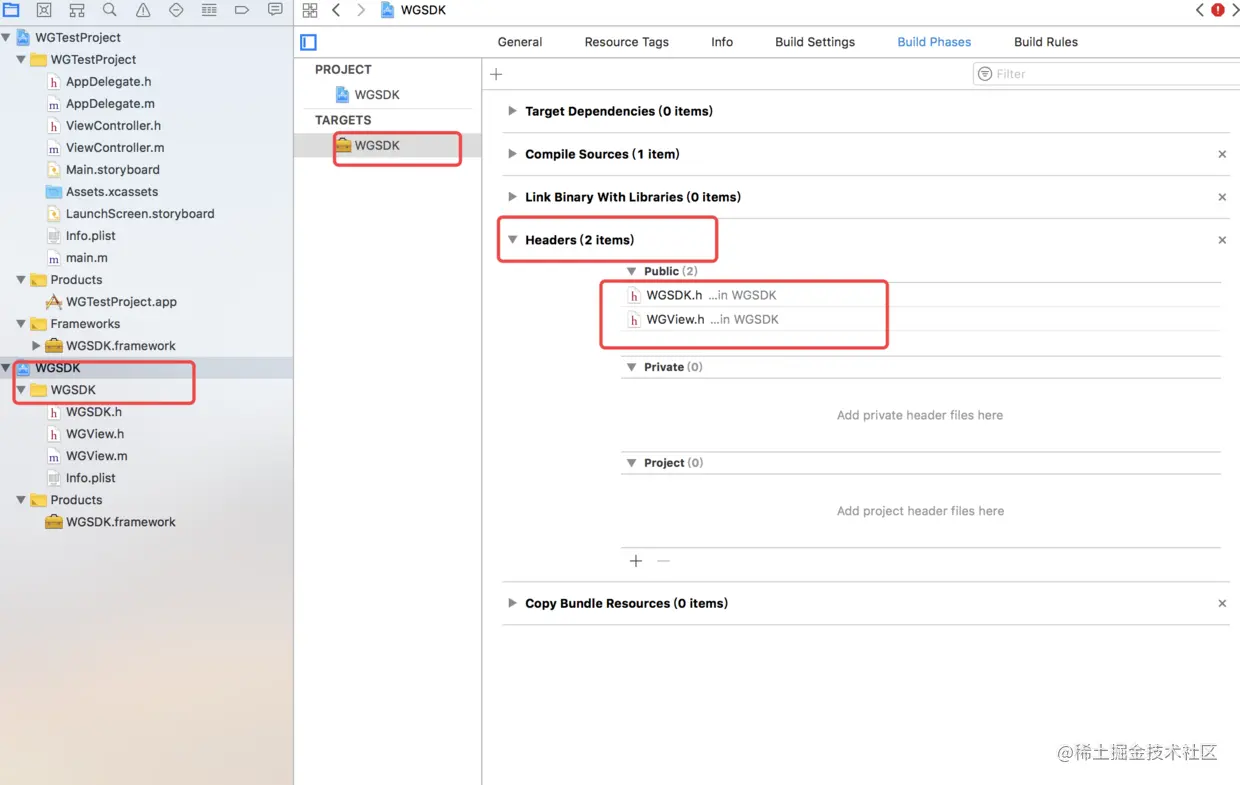Switch to the Build Phases tab

click(934, 42)
